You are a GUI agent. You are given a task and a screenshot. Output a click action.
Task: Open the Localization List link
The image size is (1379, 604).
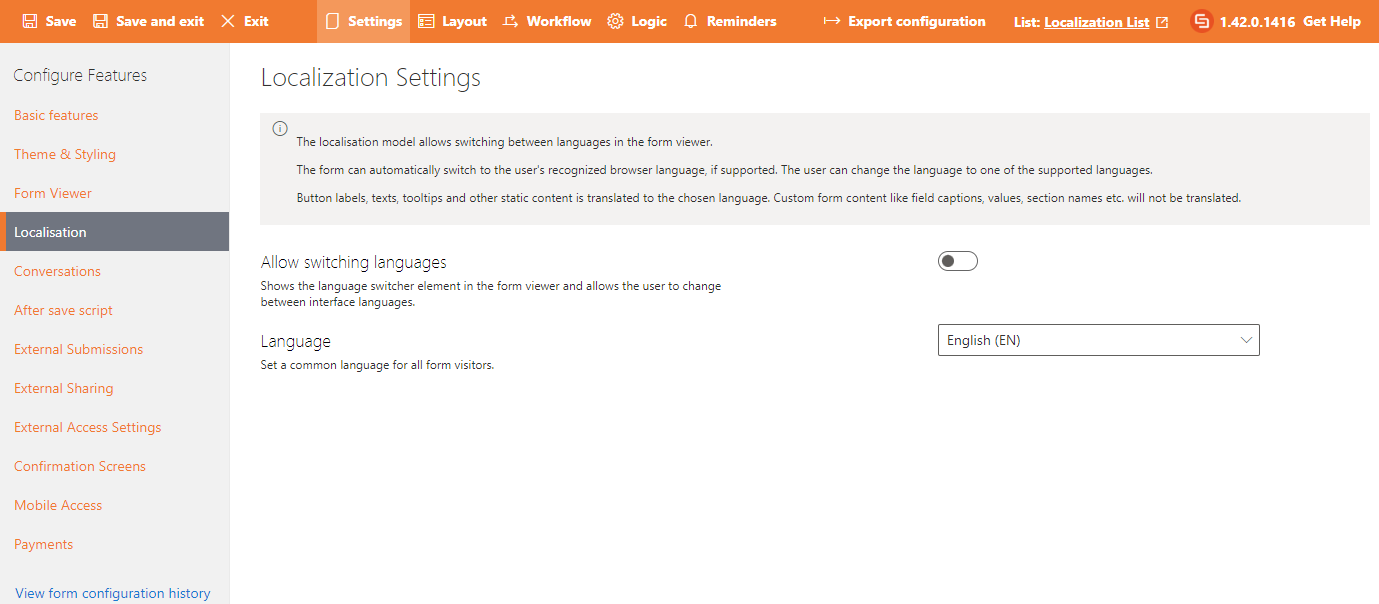[1096, 22]
